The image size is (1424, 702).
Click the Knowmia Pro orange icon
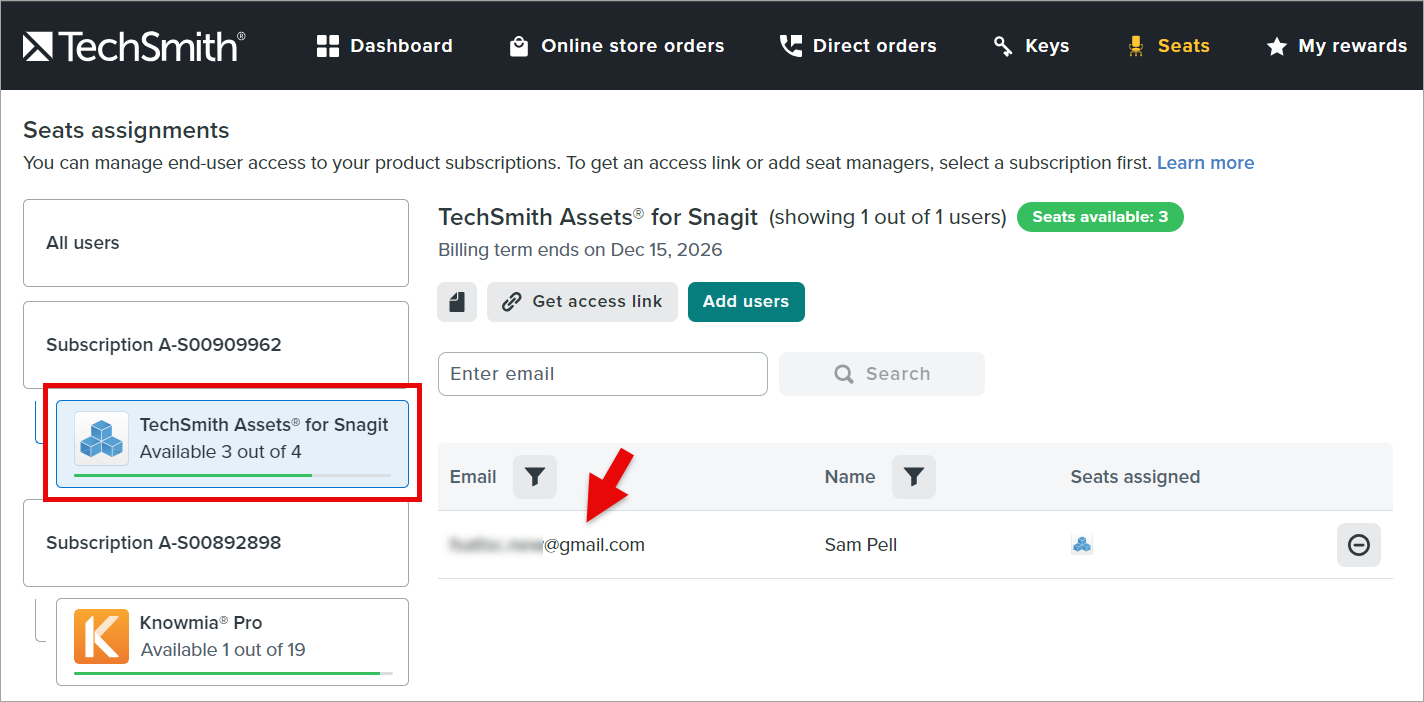pyautogui.click(x=101, y=636)
